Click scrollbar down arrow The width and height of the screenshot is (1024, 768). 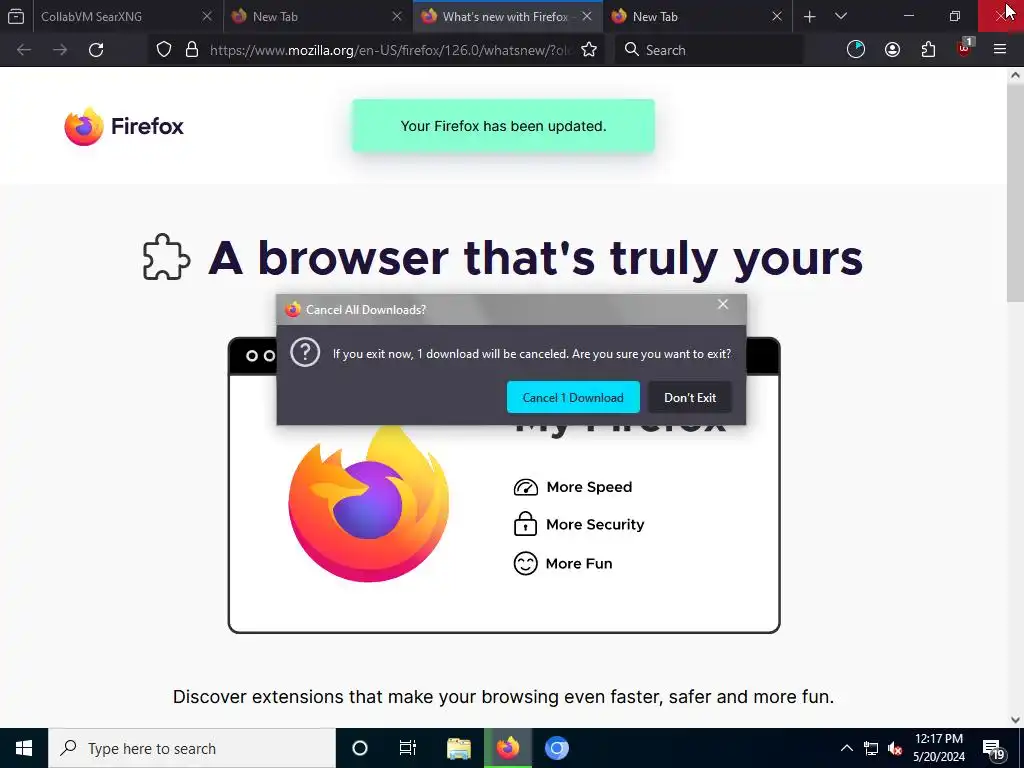pos(1015,720)
